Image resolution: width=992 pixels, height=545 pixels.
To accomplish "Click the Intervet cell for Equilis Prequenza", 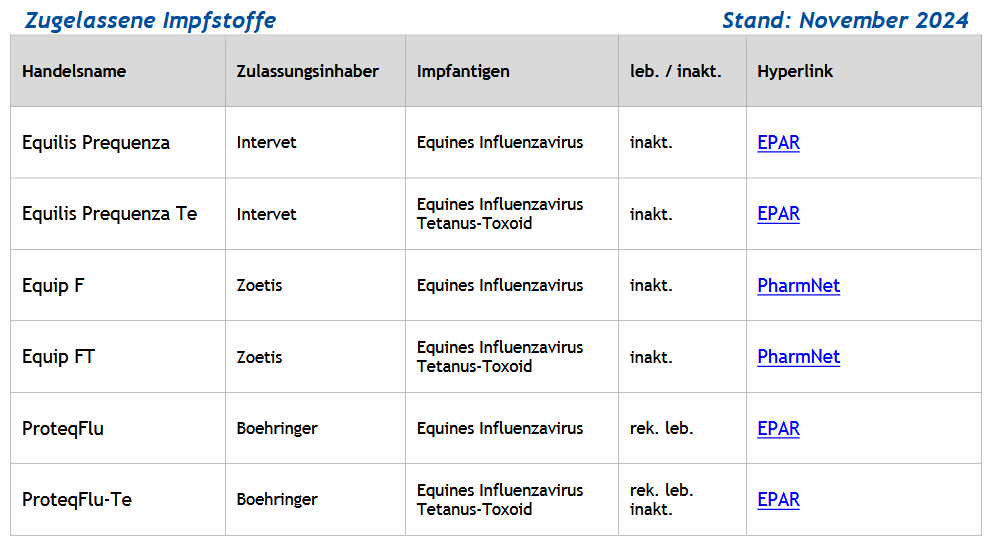I will pos(266,143).
